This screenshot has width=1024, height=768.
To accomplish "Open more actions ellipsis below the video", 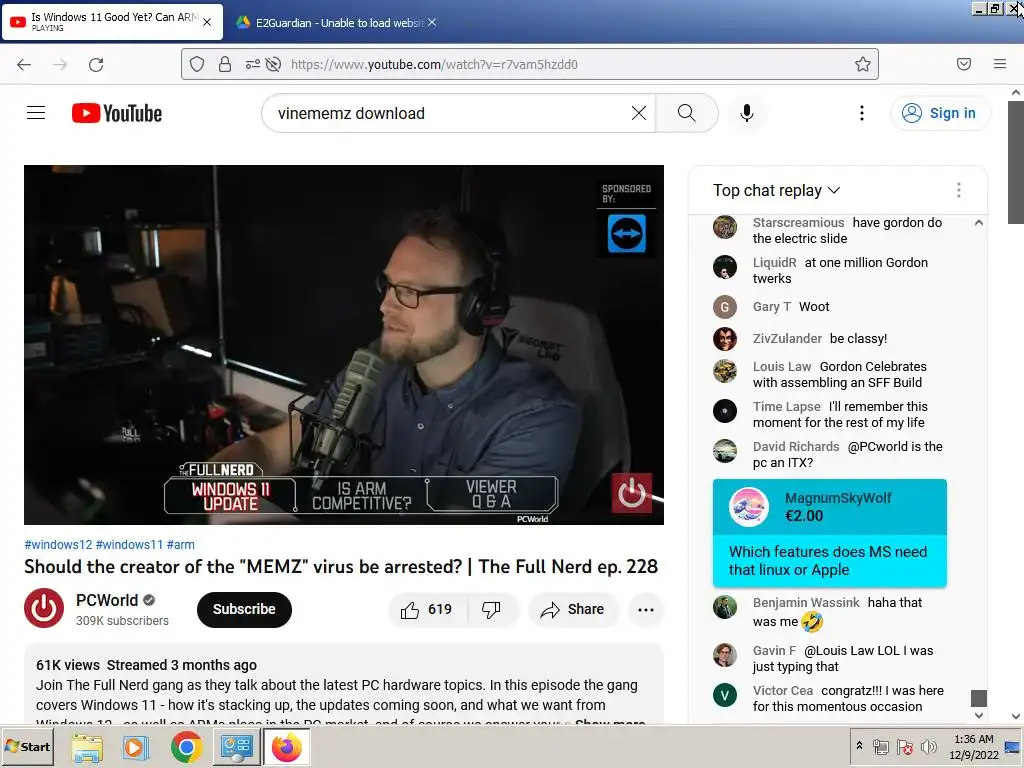I will click(646, 609).
